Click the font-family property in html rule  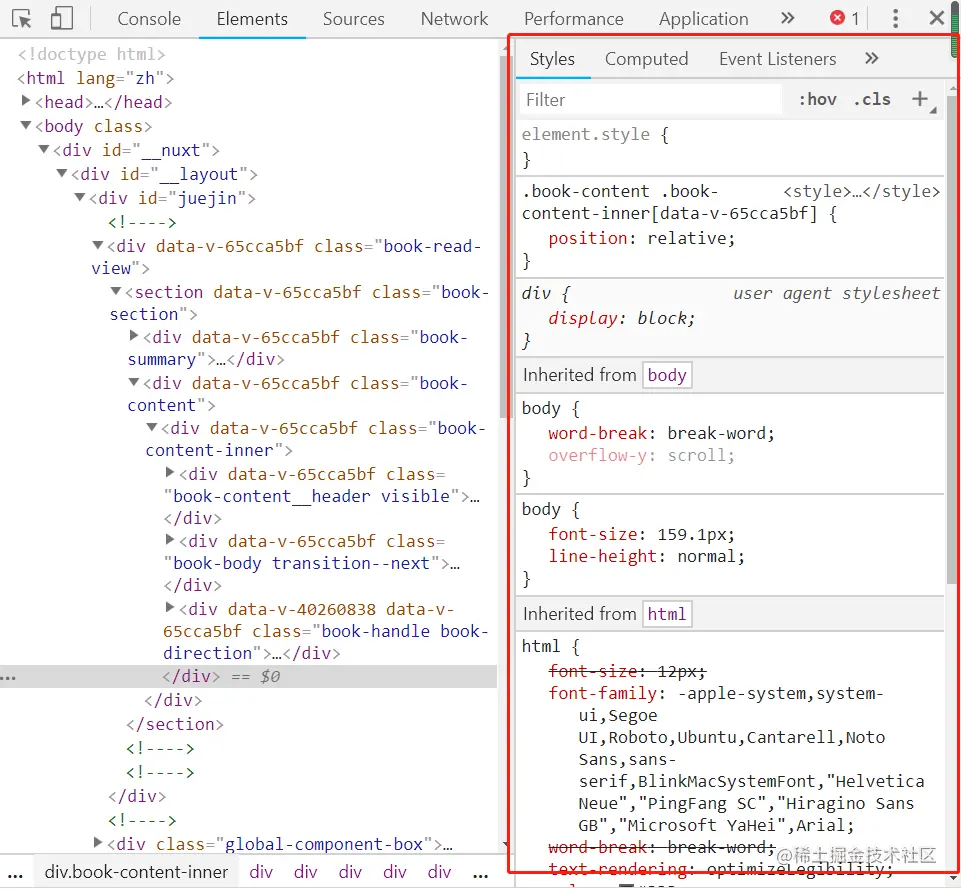coord(603,694)
